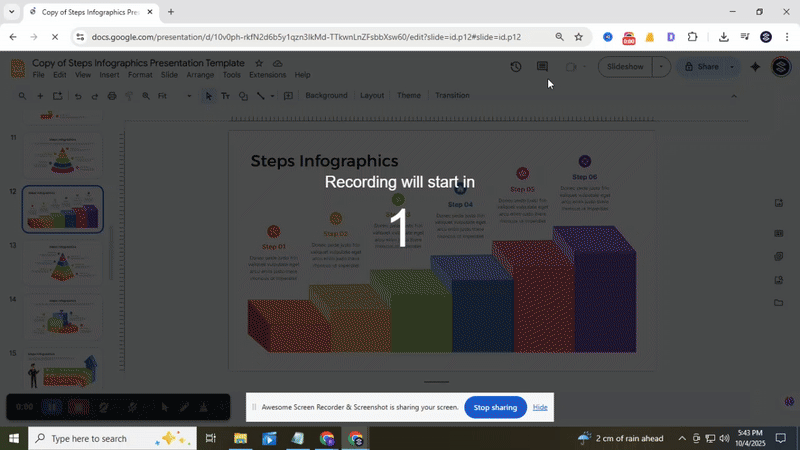Click the Undo arrow in toolbar

point(79,96)
